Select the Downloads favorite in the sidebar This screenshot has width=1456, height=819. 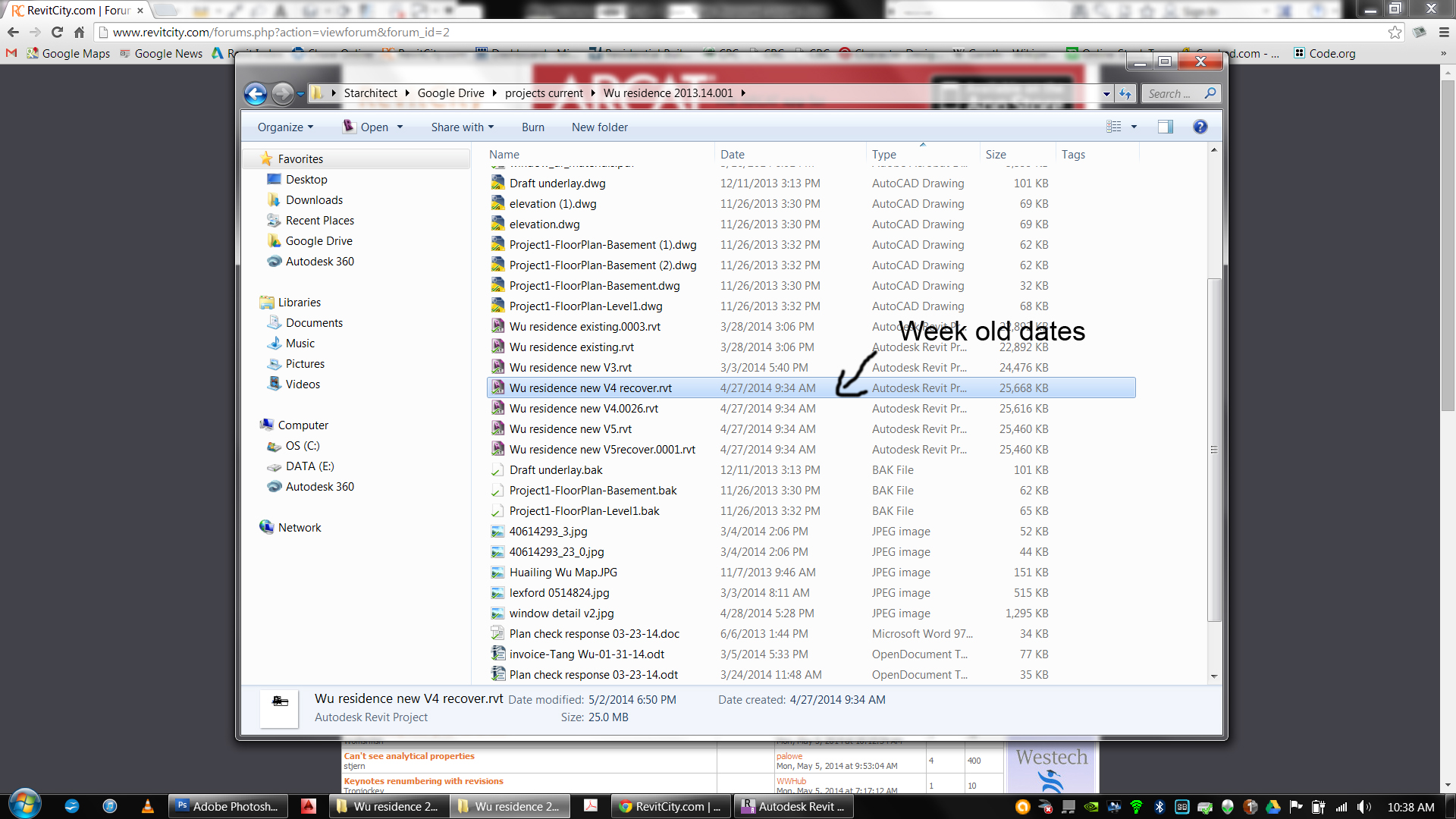coord(314,200)
